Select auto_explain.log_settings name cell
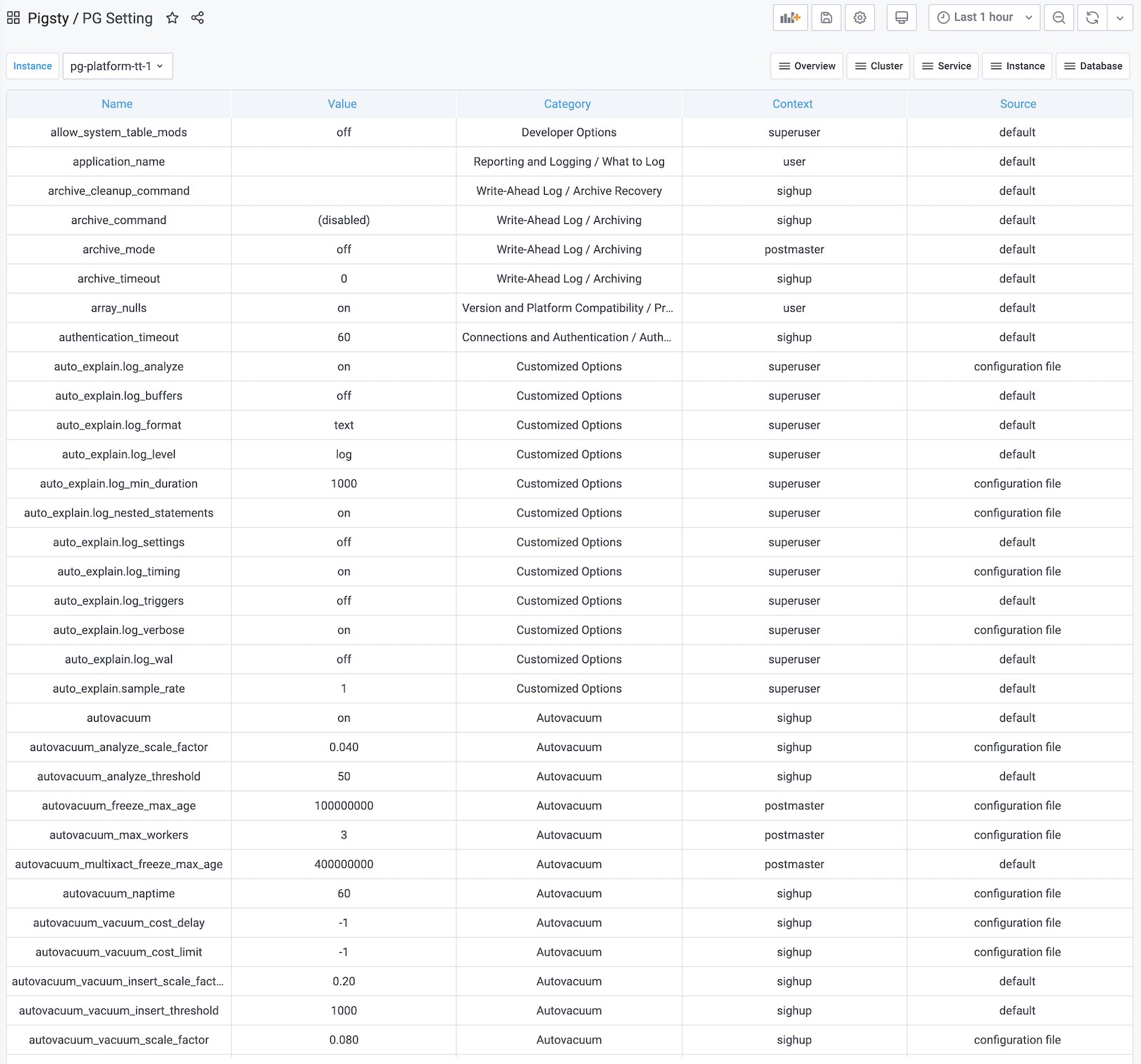 (x=118, y=542)
